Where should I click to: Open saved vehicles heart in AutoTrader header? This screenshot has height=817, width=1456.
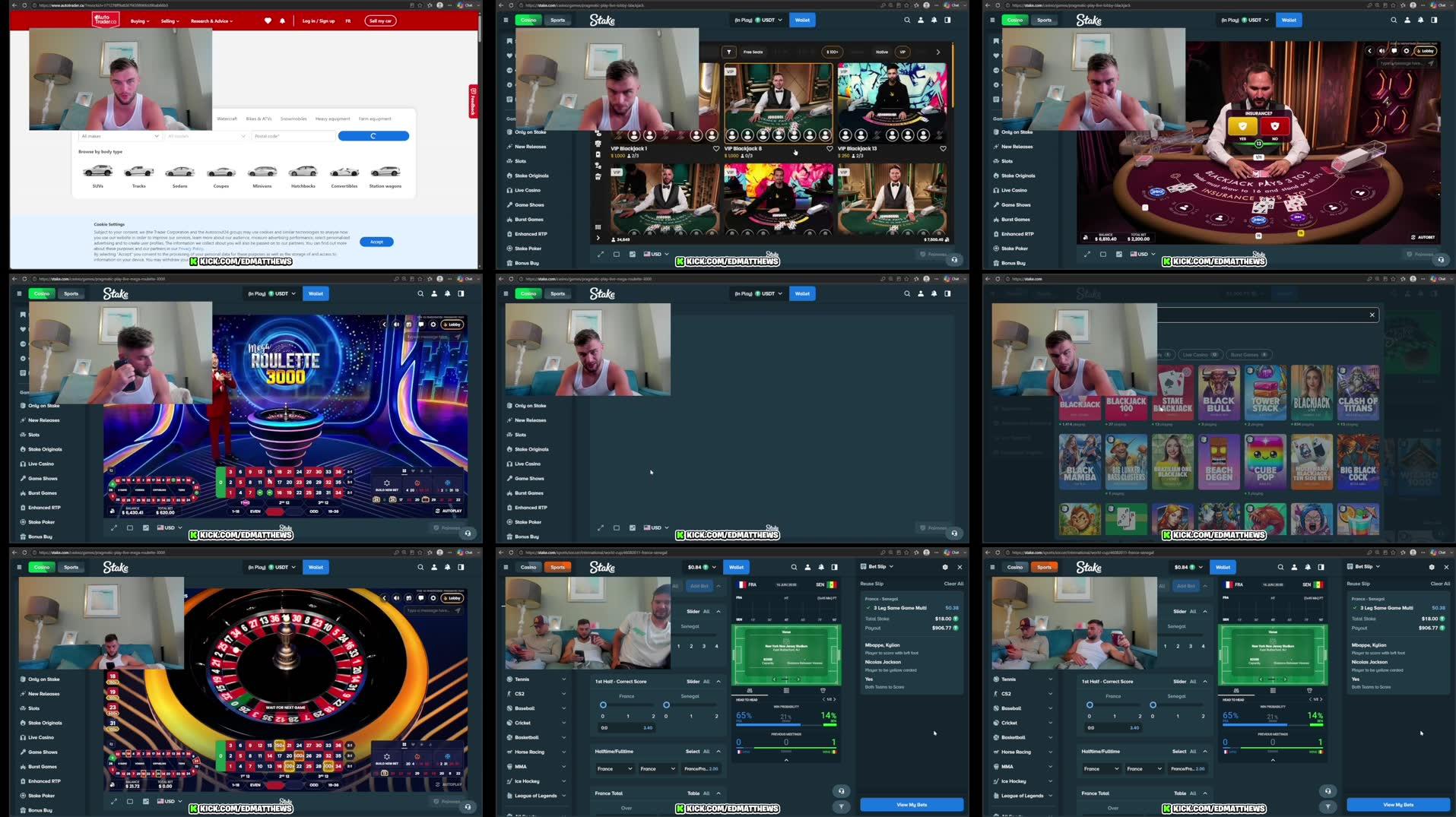pos(268,21)
